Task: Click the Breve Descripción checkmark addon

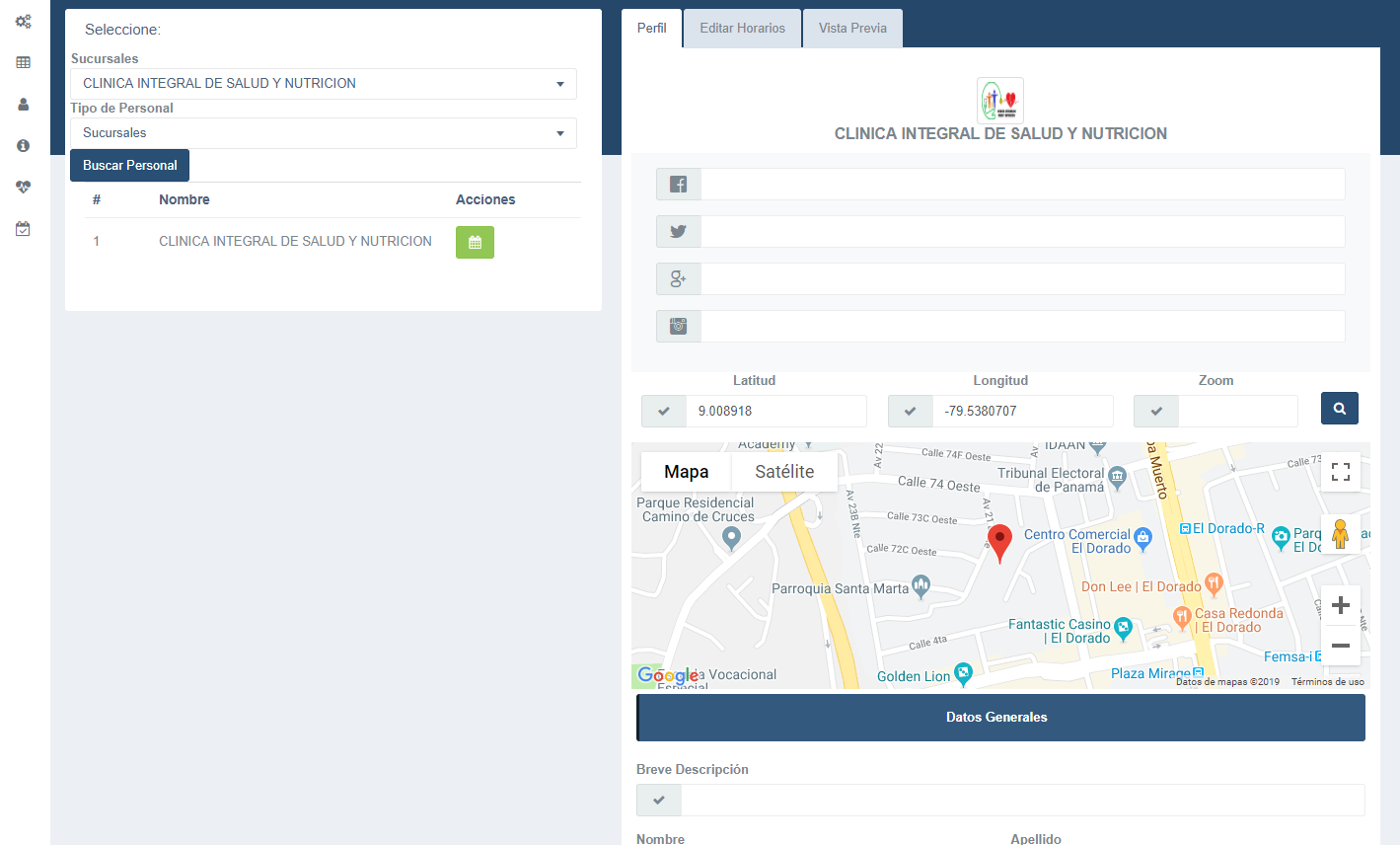Action: coord(659,801)
